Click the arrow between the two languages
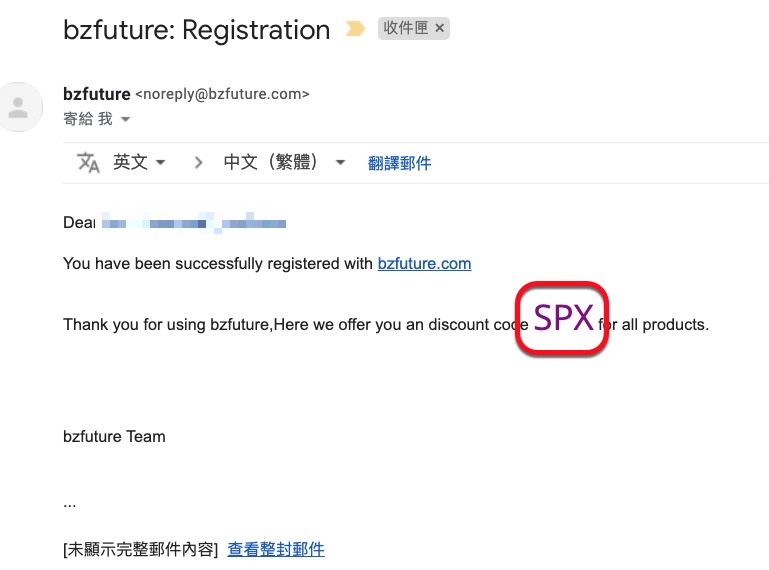The width and height of the screenshot is (769, 570). [198, 163]
